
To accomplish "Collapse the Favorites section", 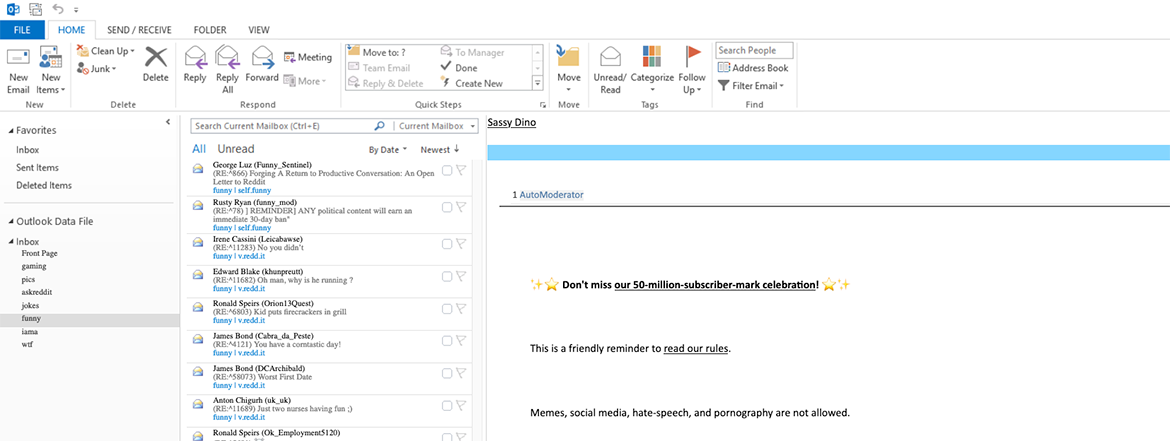I will pos(11,131).
